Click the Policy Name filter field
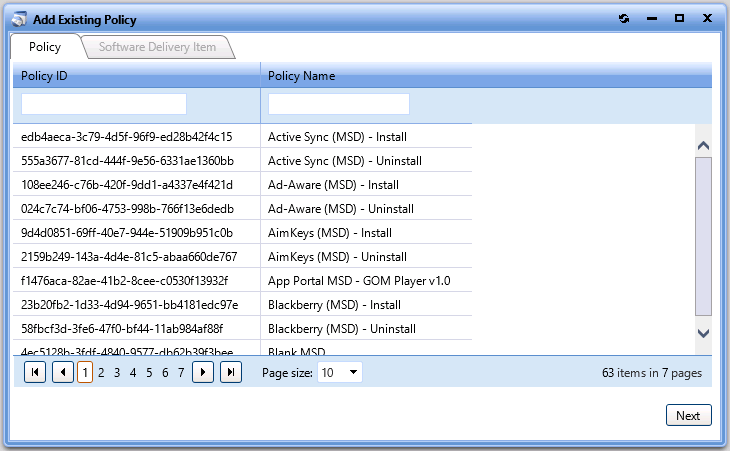Image resolution: width=730 pixels, height=451 pixels. coord(339,104)
